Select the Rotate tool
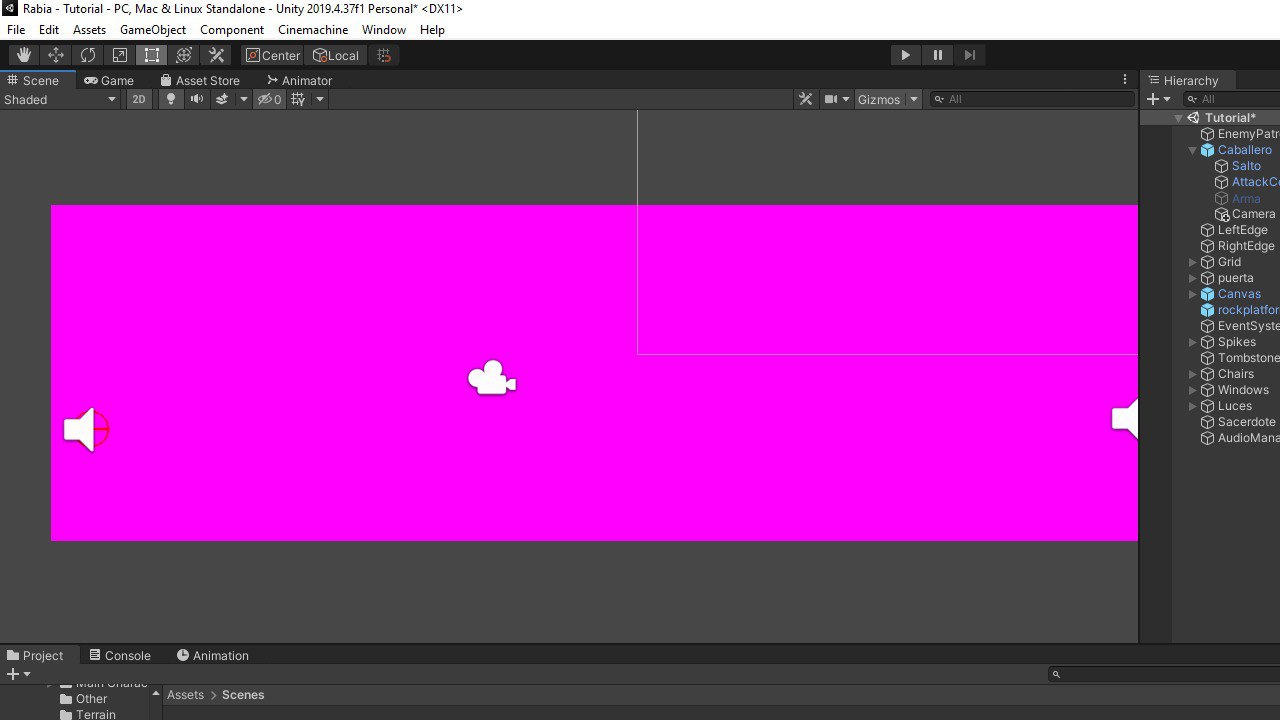The image size is (1280, 720). click(88, 55)
